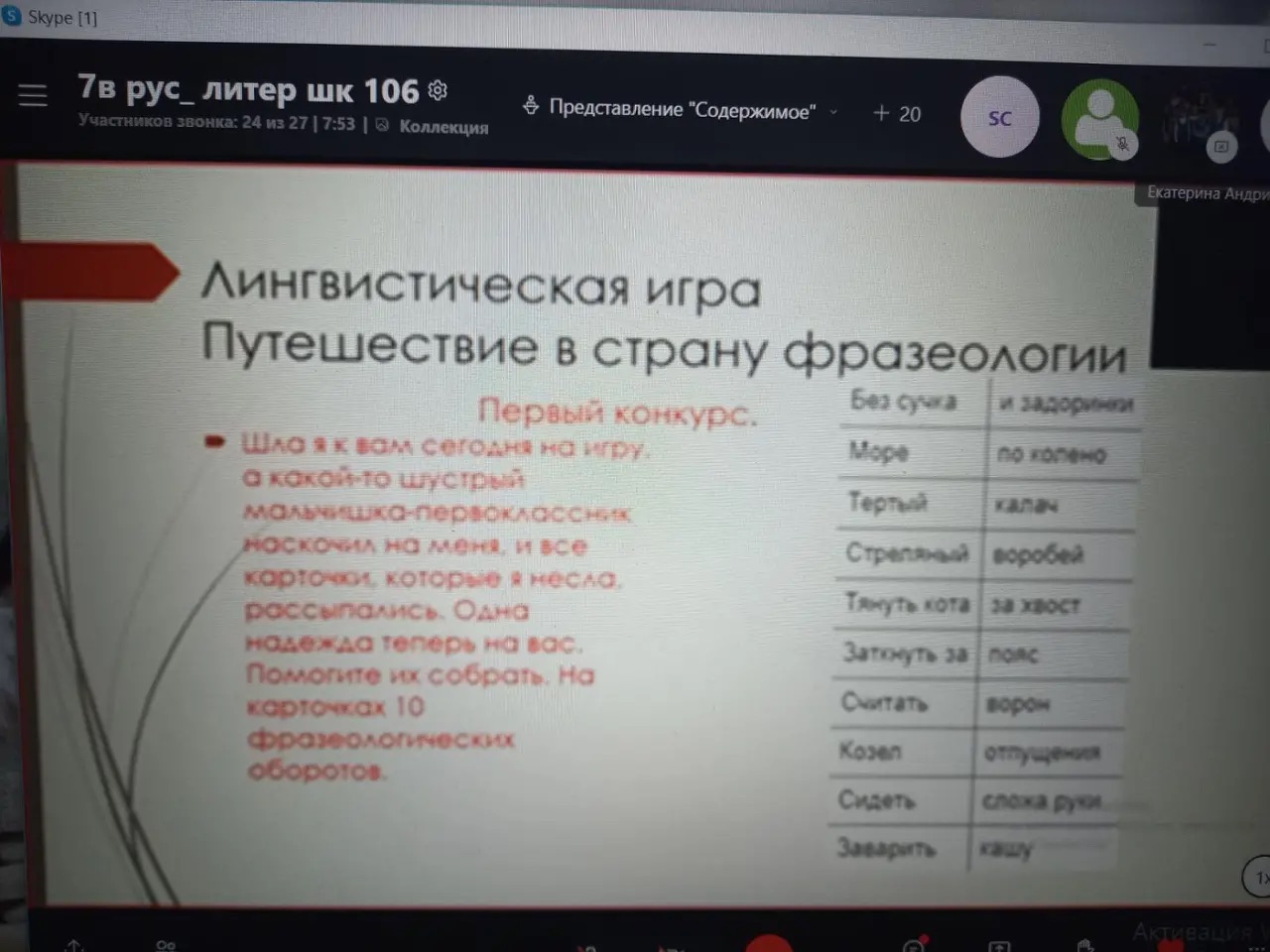The width and height of the screenshot is (1270, 952).
Task: Click table cell Заткнуть за
Action: tap(904, 653)
